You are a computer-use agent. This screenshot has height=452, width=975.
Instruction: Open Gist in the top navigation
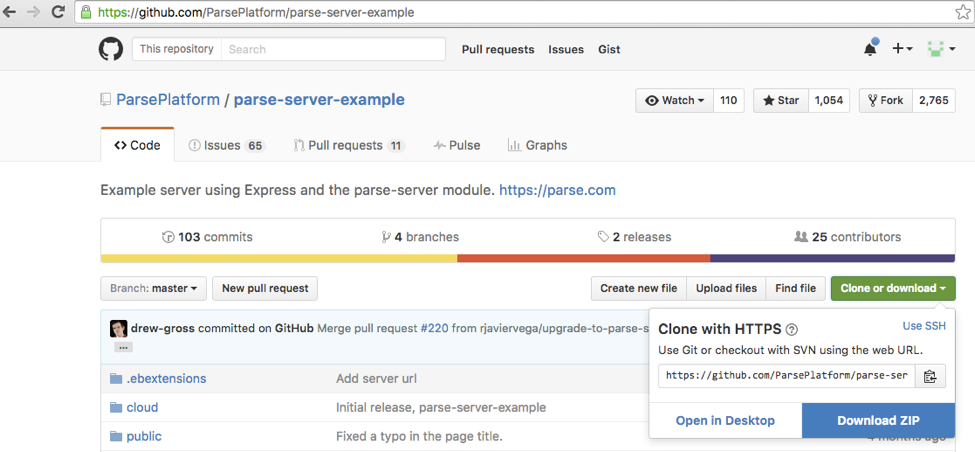click(x=609, y=50)
